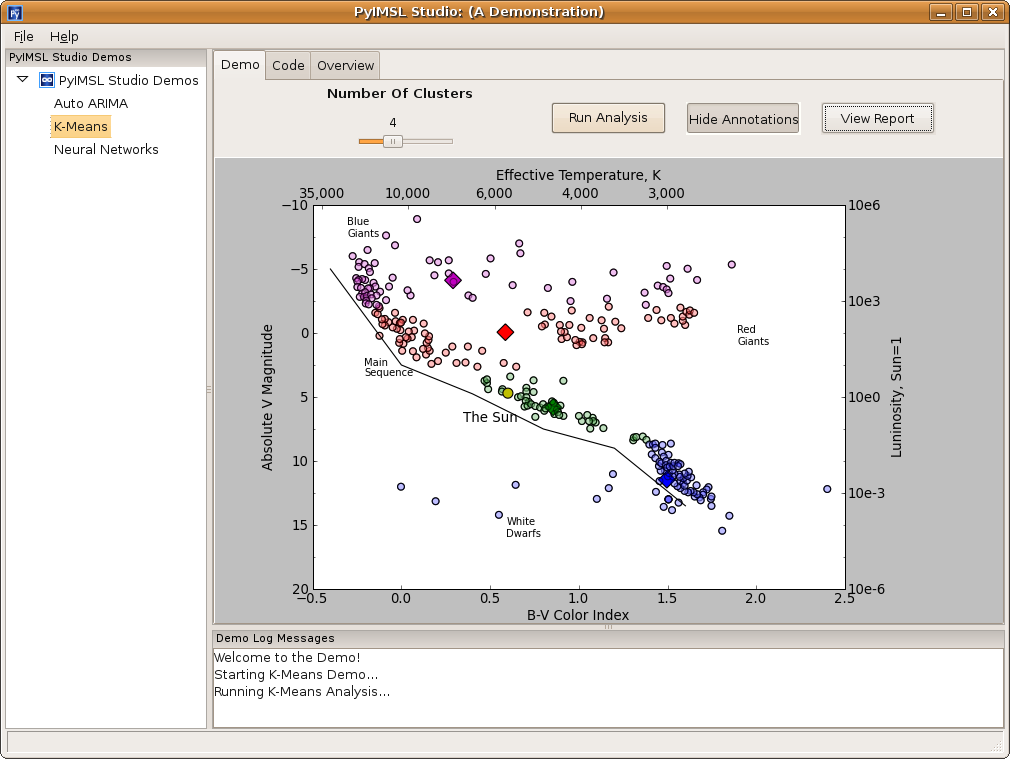Collapse the PyIMSL Studio Demos tree

[23, 79]
